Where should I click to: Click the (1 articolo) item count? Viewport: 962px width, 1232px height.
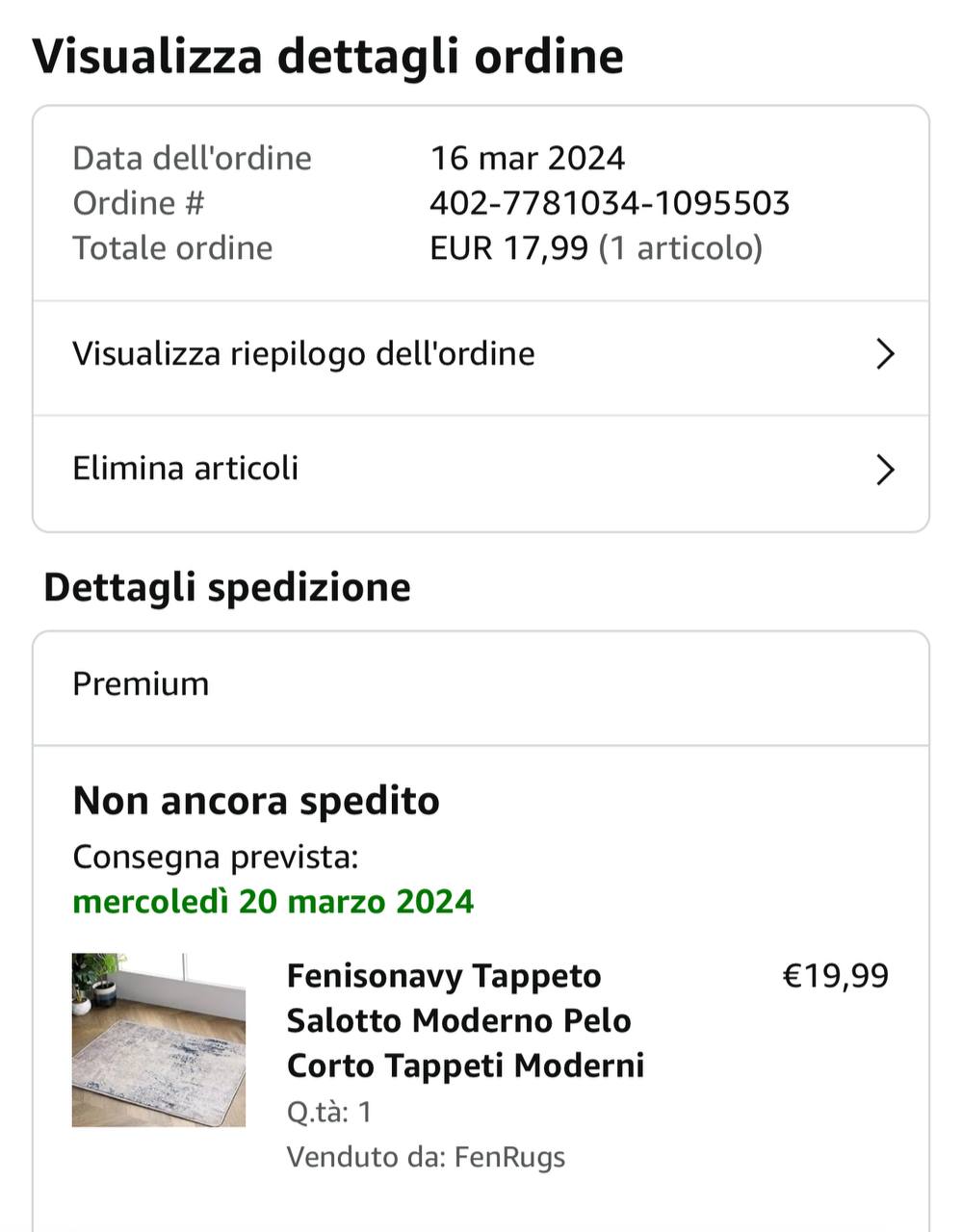681,248
